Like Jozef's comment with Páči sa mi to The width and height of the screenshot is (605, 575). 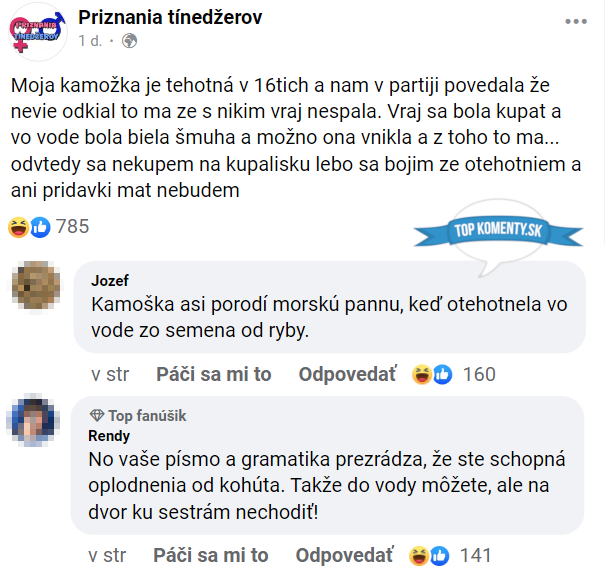click(x=214, y=375)
